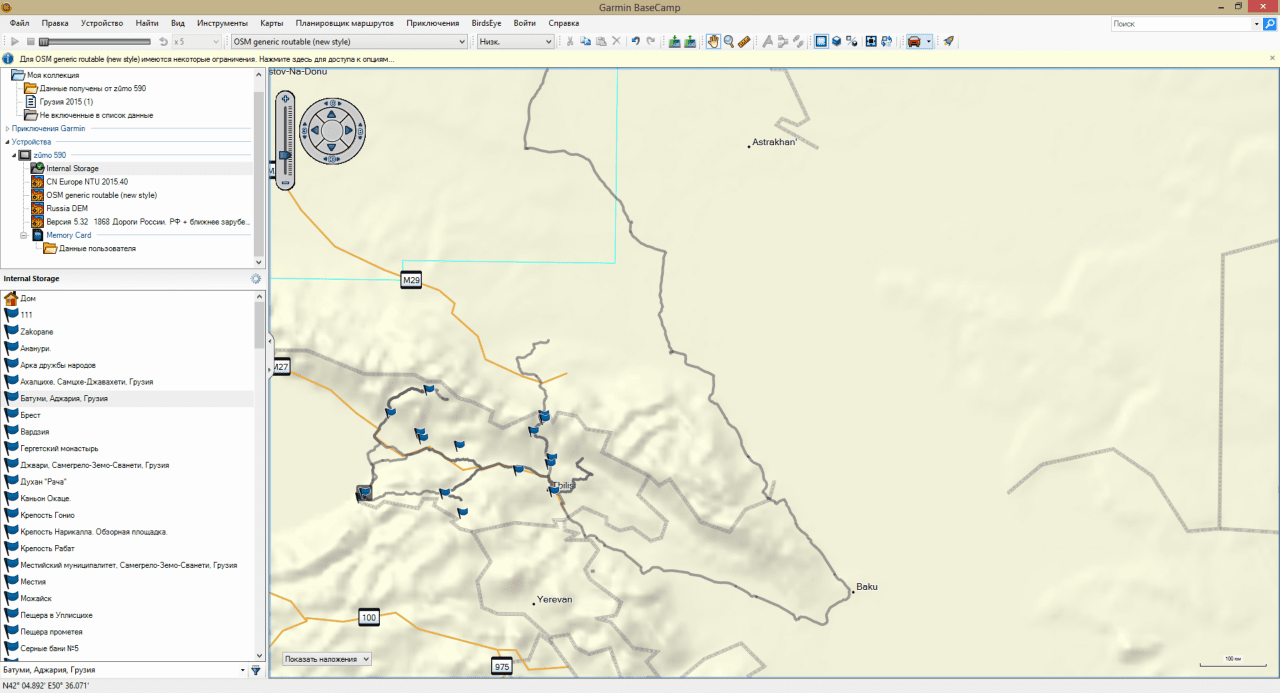Click the Undo arrow icon
The image size is (1280, 693).
click(x=635, y=41)
